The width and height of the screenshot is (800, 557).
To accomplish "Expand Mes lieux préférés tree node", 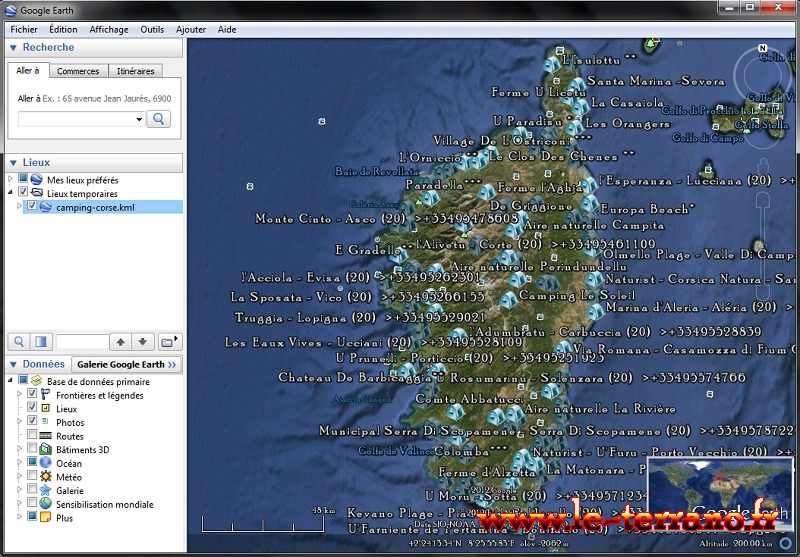I will coord(10,180).
